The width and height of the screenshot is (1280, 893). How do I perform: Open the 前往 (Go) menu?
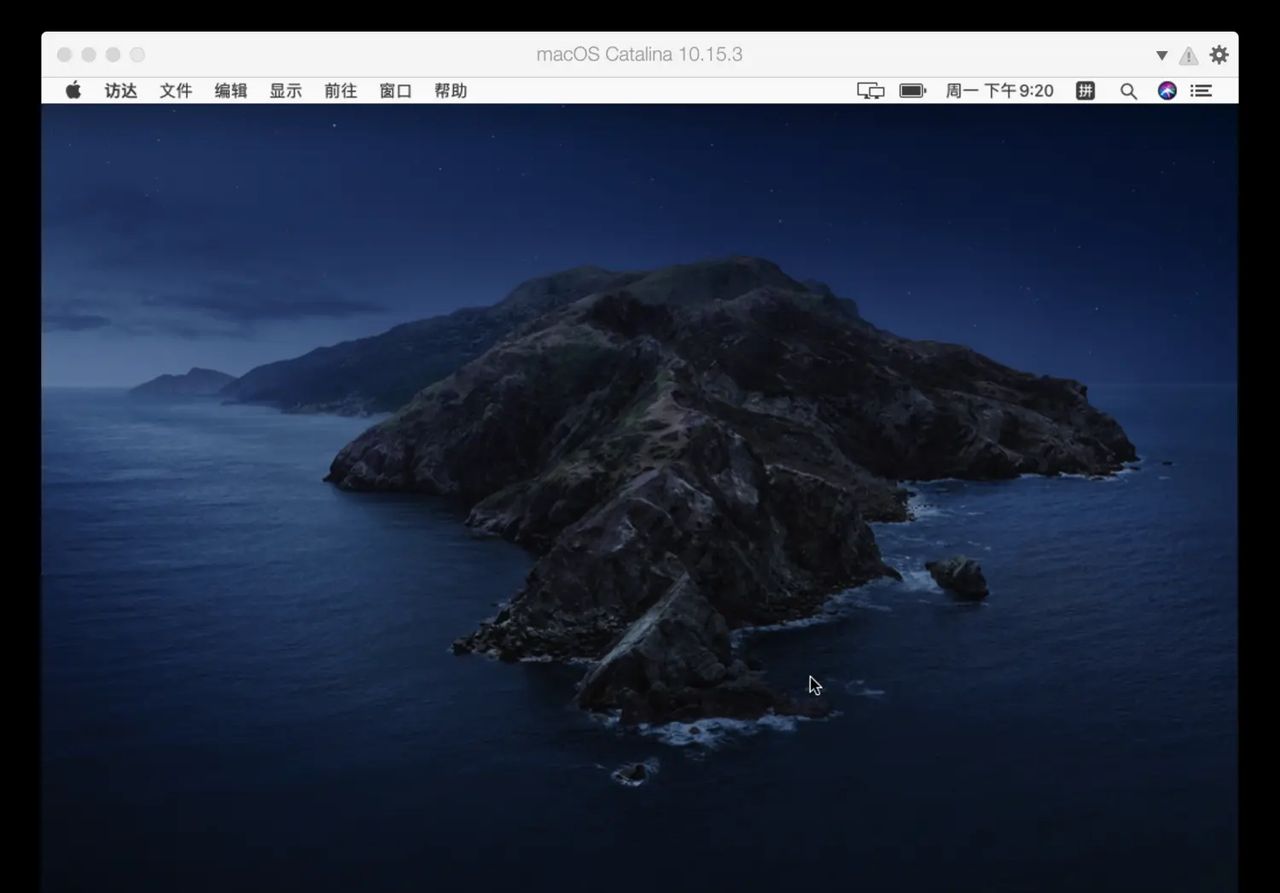pyautogui.click(x=340, y=91)
